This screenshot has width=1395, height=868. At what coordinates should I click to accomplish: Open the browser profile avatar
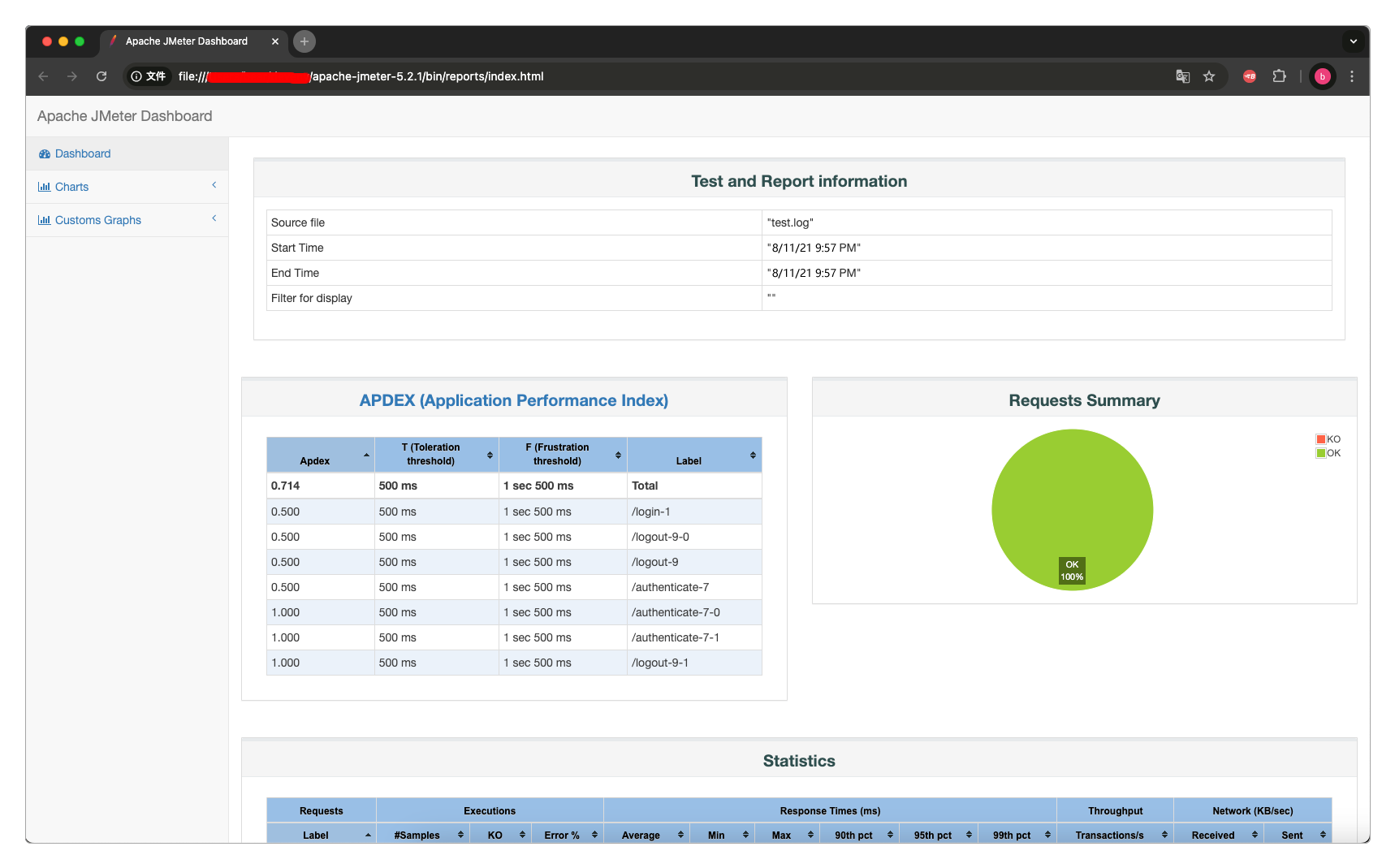point(1323,76)
